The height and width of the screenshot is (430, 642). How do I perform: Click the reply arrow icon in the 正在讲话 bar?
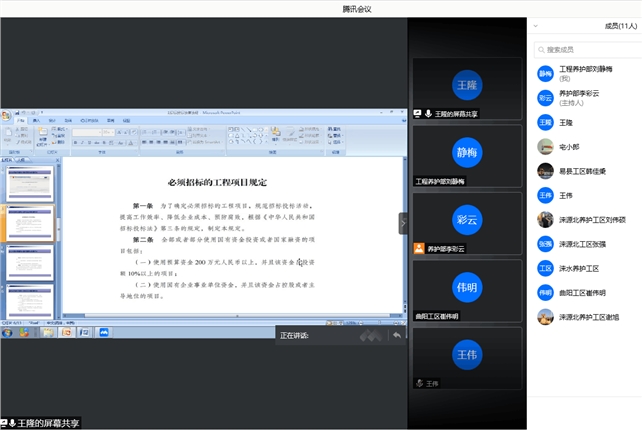(x=397, y=335)
